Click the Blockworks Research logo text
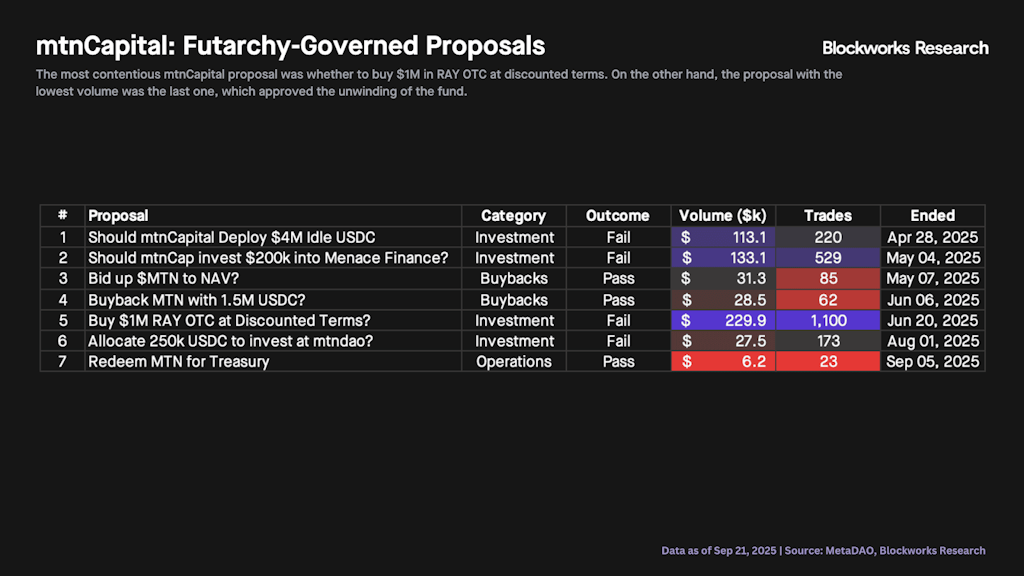This screenshot has width=1024, height=576. pos(904,48)
